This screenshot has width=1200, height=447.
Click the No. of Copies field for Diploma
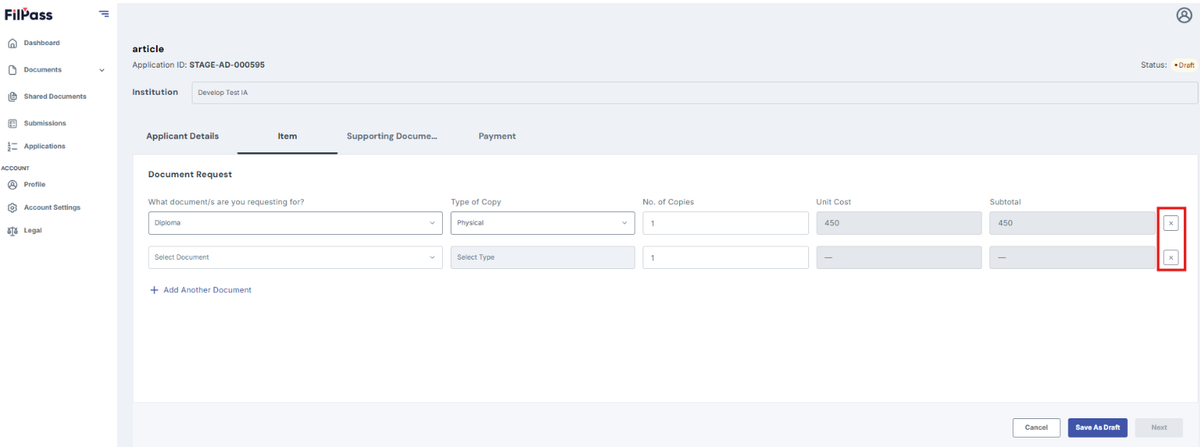726,223
